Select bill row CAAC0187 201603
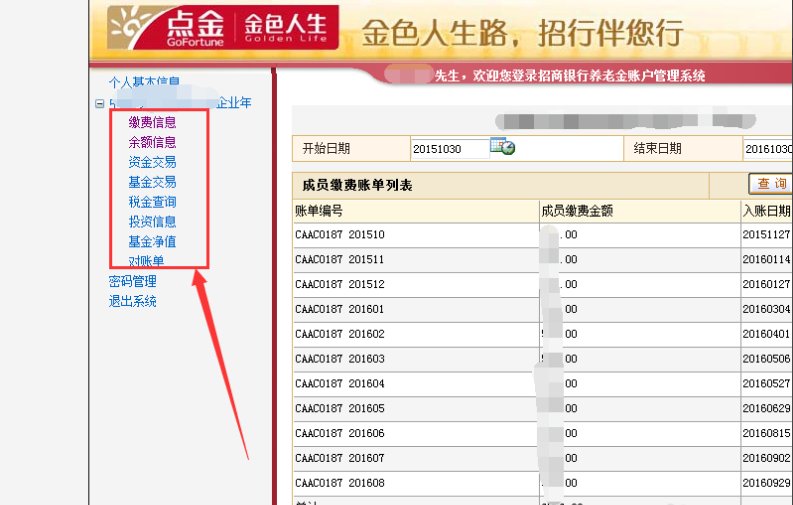 click(x=340, y=358)
